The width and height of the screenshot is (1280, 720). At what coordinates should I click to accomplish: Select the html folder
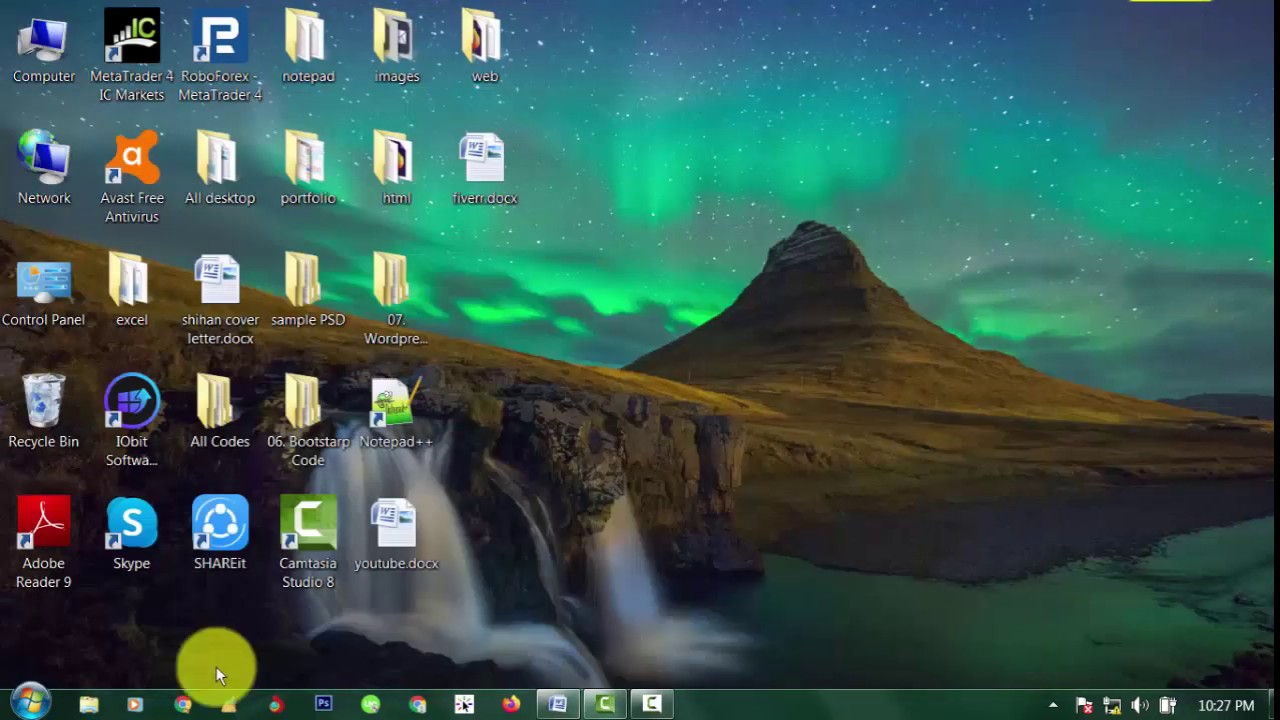pos(396,168)
